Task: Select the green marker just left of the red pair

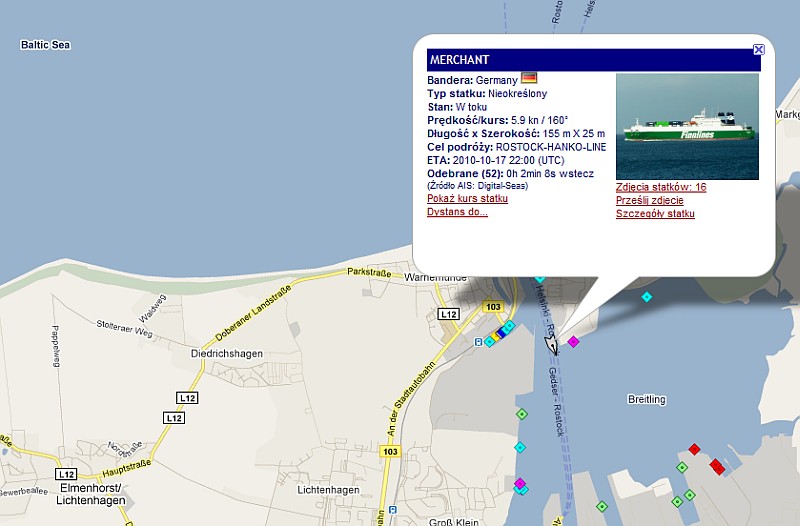Action: pyautogui.click(x=682, y=467)
